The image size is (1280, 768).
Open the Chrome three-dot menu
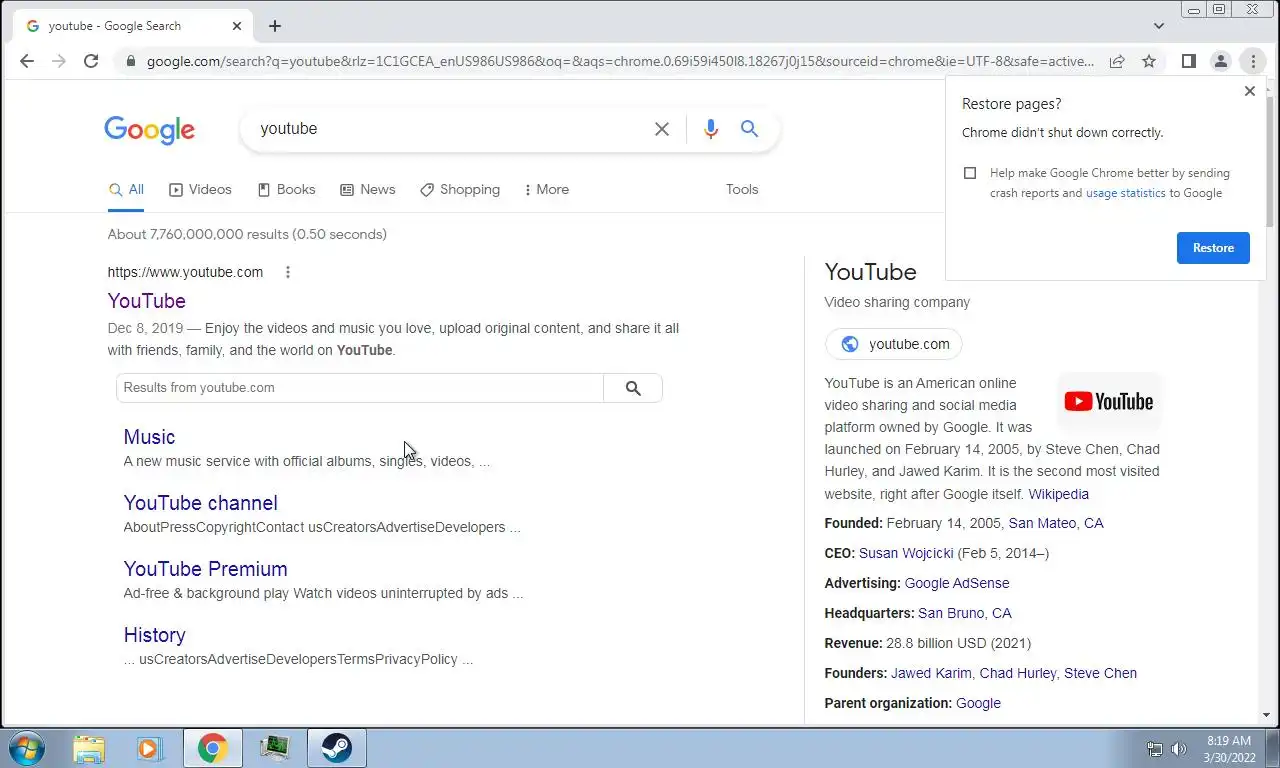[1252, 61]
